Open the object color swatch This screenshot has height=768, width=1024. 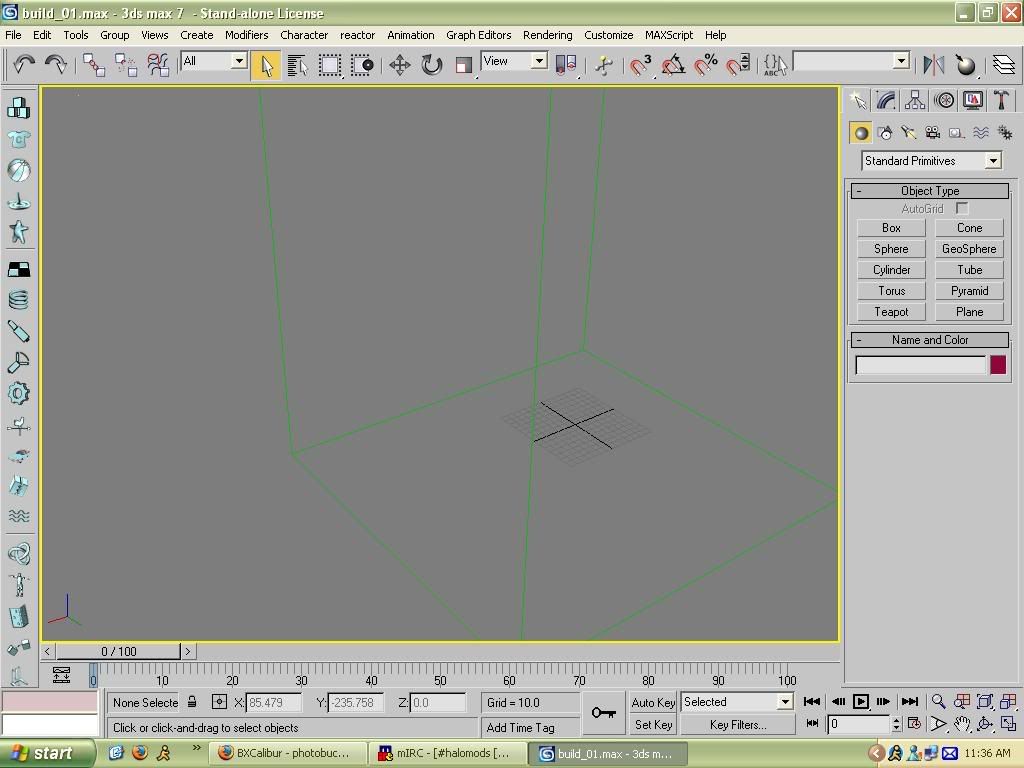(998, 365)
